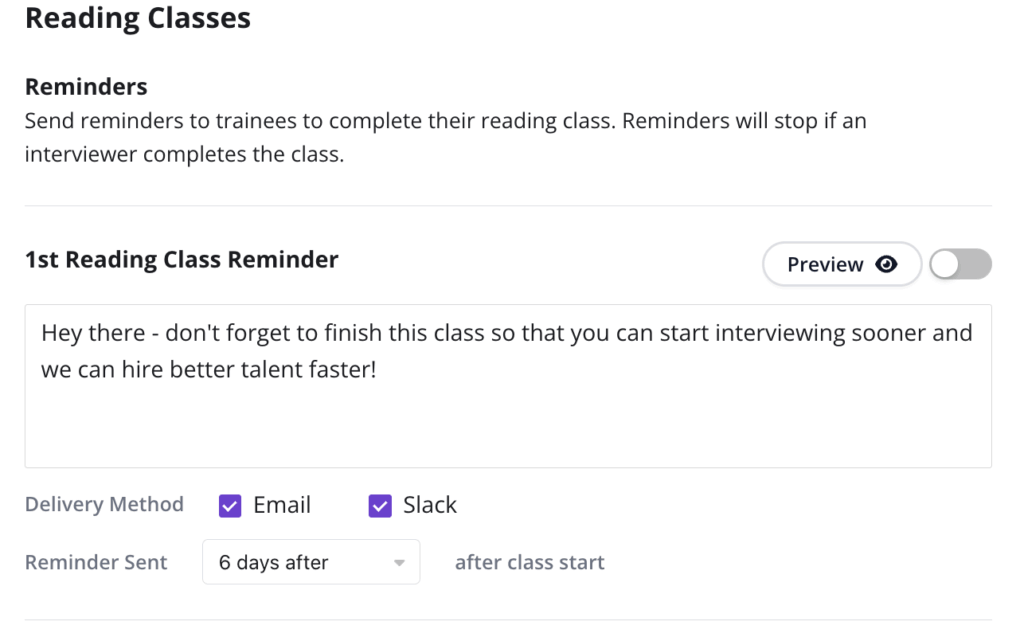Open the Preview of the reminder
Viewport: 1024px width, 637px height.
pyautogui.click(x=842, y=264)
